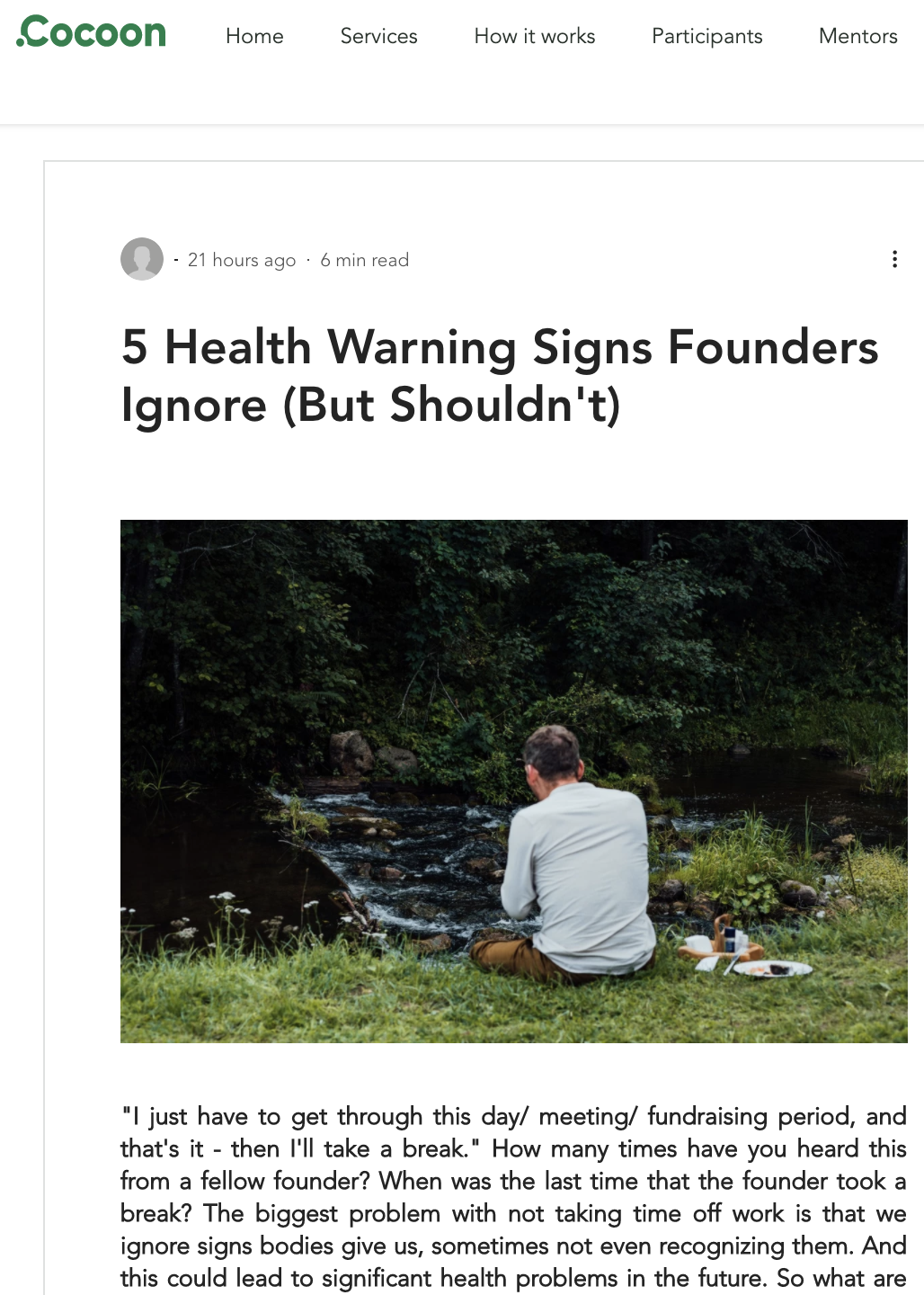The height and width of the screenshot is (1295, 924).
Task: Click the sentence beginning 'The biggest problem'
Action: click(x=513, y=1229)
